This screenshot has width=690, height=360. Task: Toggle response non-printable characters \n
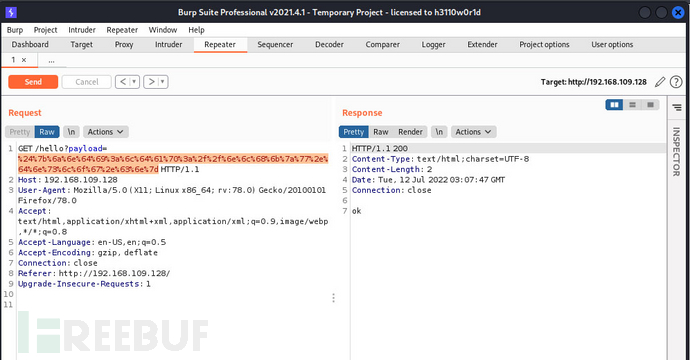439,132
